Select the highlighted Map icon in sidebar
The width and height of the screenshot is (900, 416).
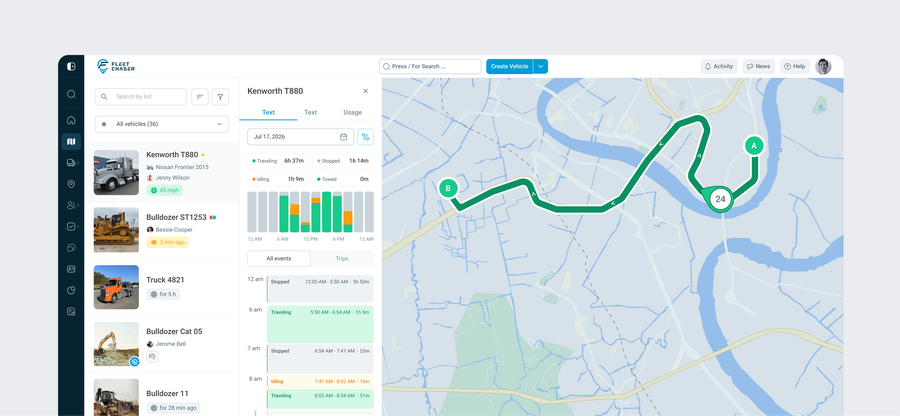tap(71, 142)
